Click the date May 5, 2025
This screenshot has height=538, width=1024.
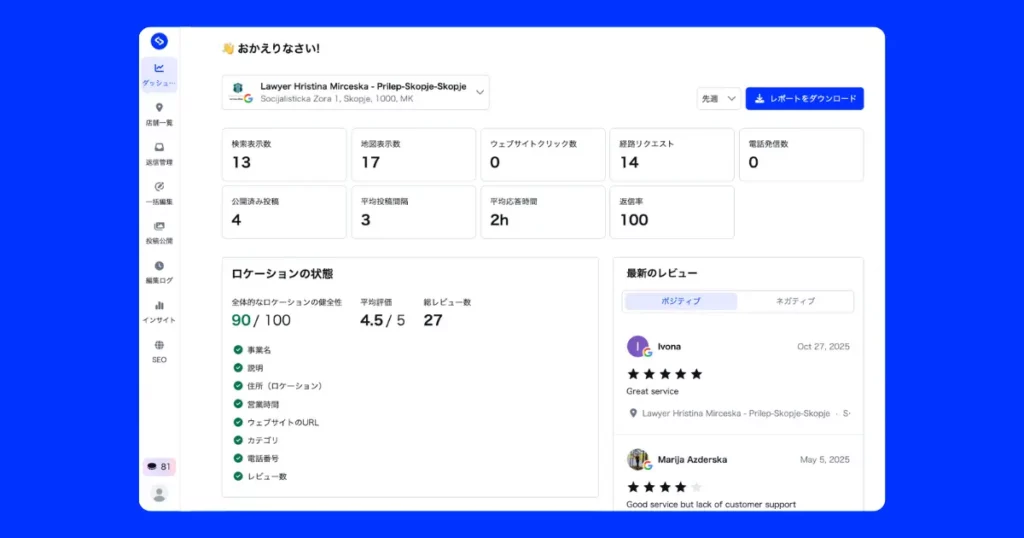[825, 460]
